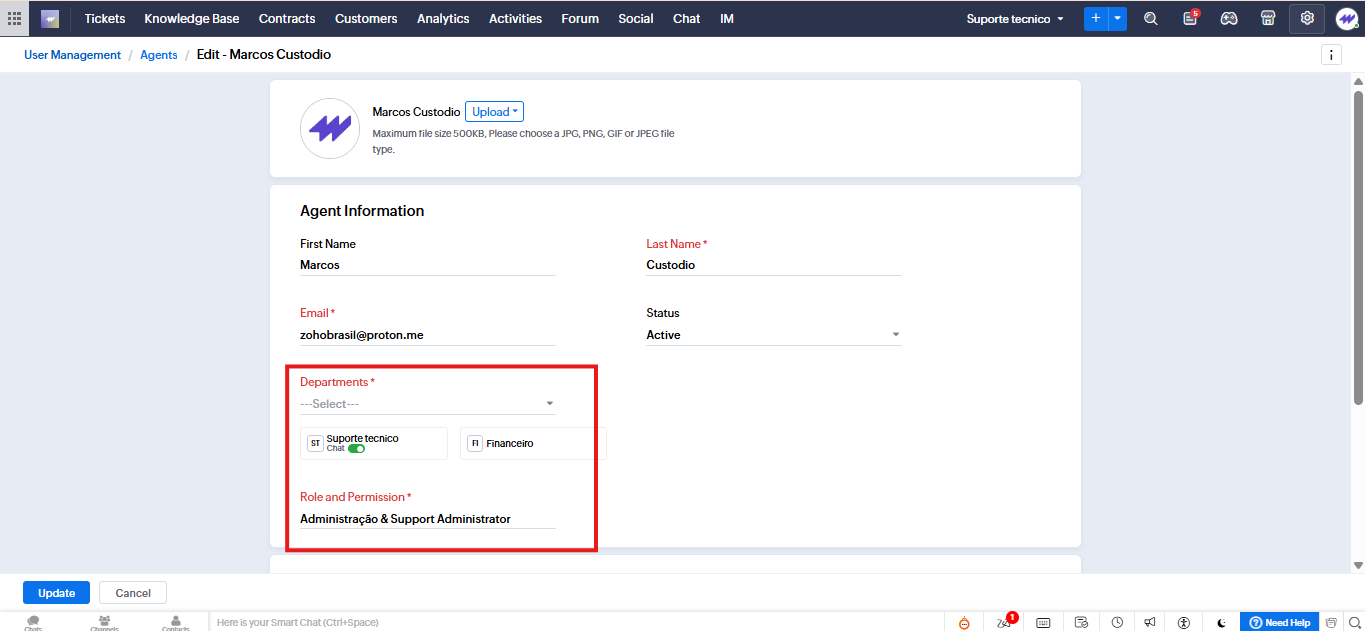Open the gamification gamepad icon
Screen dimensions: 1365x631
pos(1229,18)
